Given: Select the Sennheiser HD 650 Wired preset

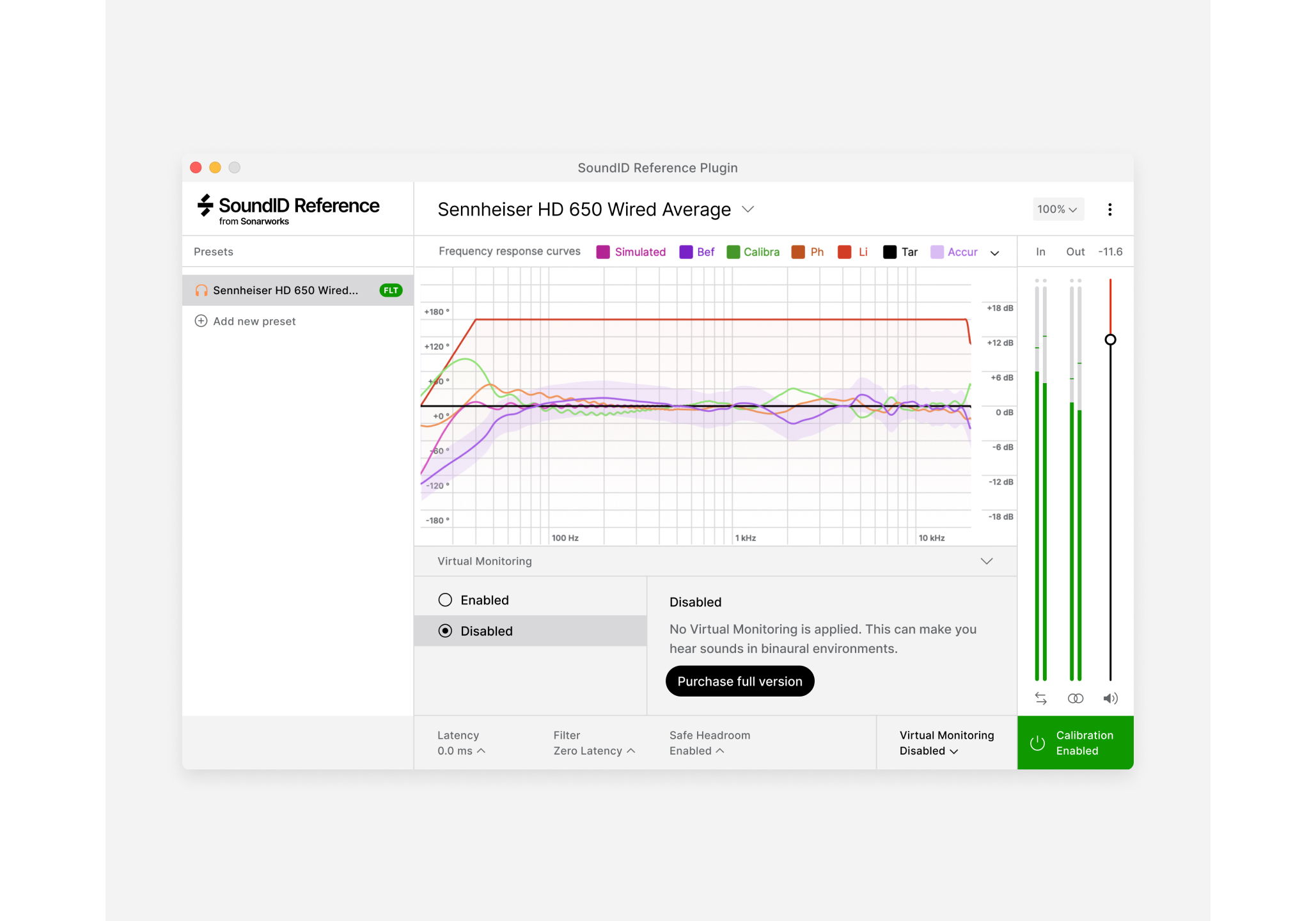Looking at the screenshot, I should (x=298, y=290).
